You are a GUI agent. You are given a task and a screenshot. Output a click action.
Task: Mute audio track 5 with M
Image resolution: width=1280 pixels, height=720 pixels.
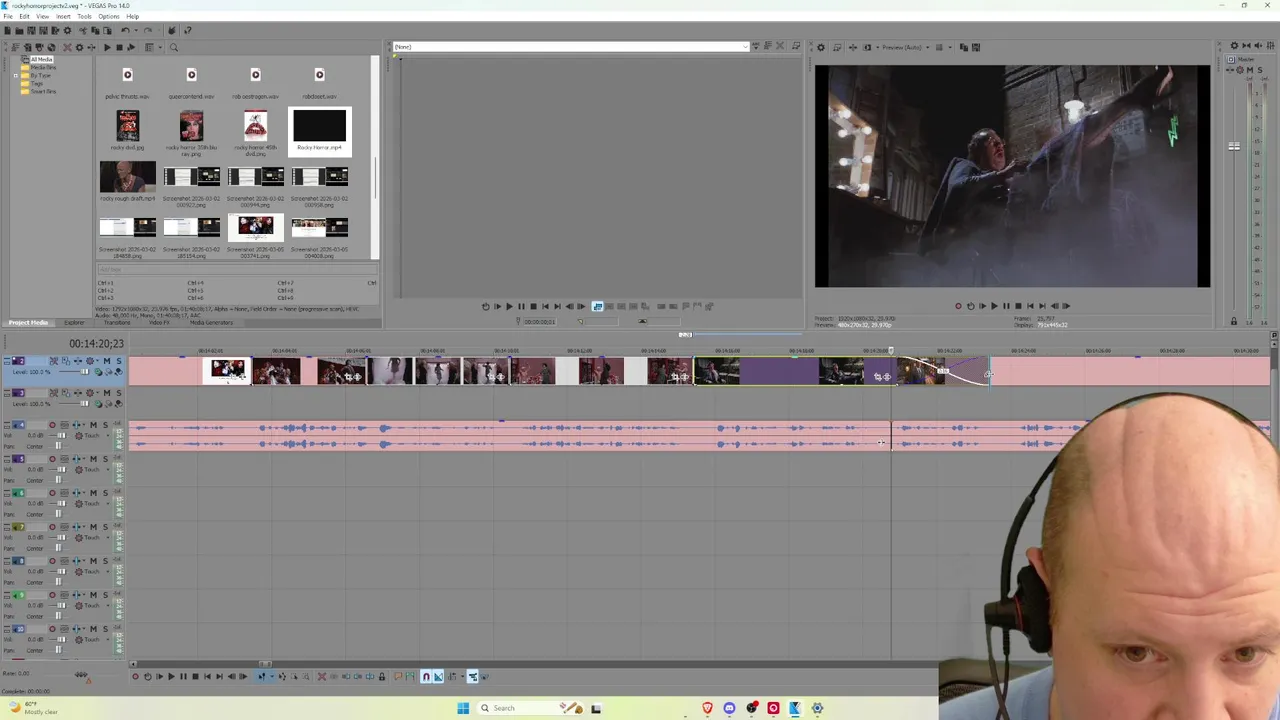(93, 459)
